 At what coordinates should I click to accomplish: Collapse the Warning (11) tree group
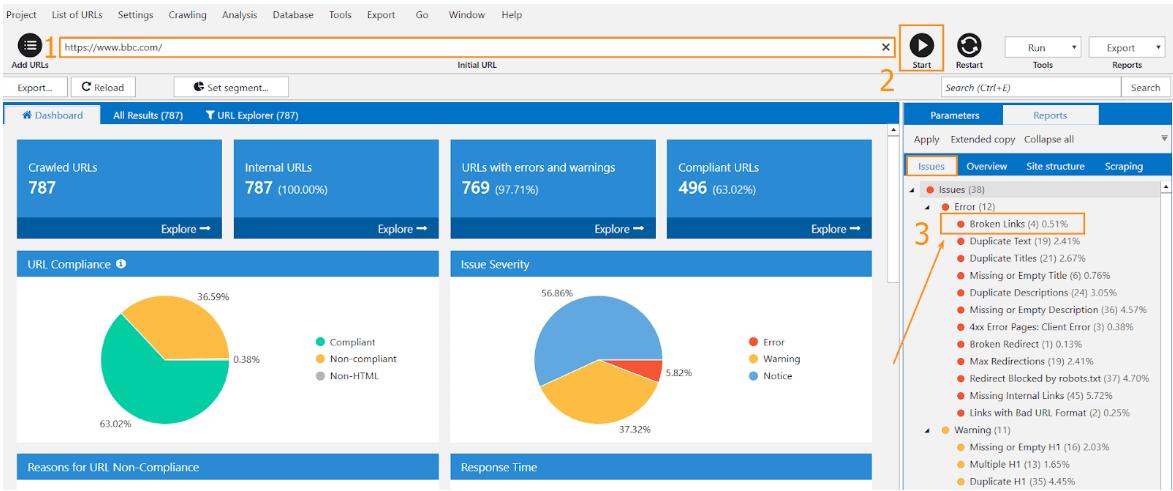click(x=928, y=430)
